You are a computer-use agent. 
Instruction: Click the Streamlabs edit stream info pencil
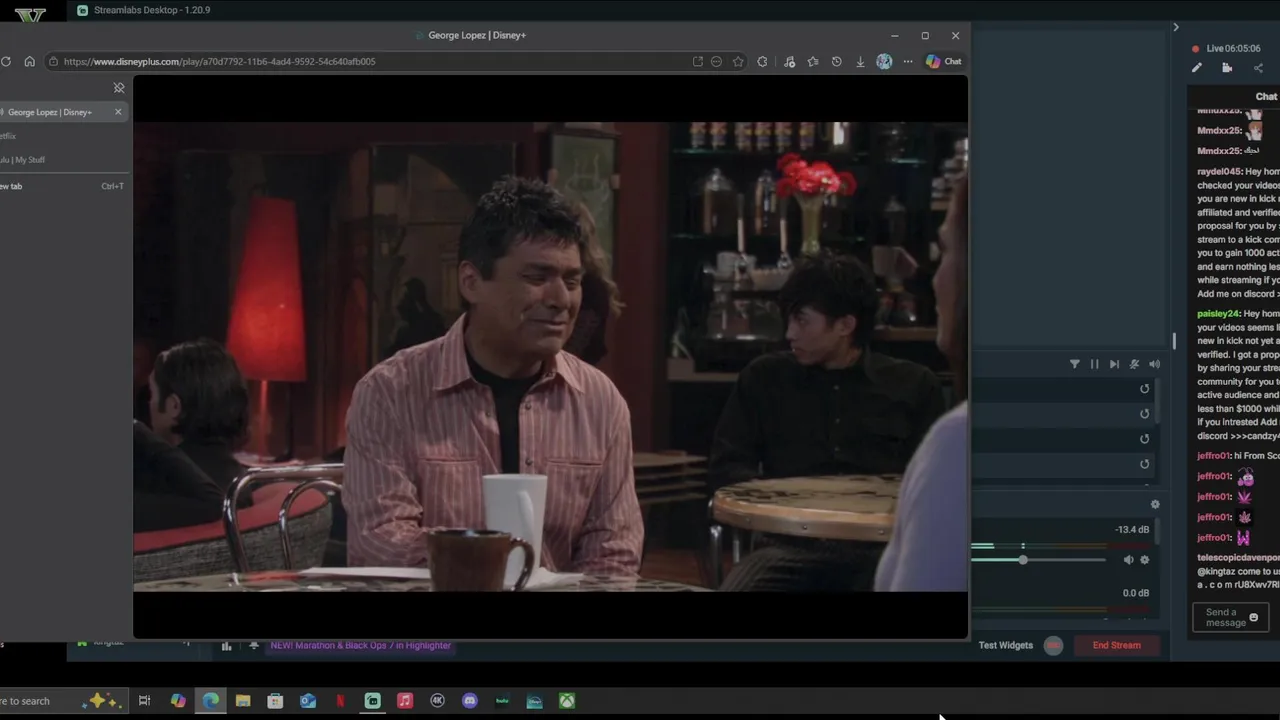pyautogui.click(x=1196, y=68)
